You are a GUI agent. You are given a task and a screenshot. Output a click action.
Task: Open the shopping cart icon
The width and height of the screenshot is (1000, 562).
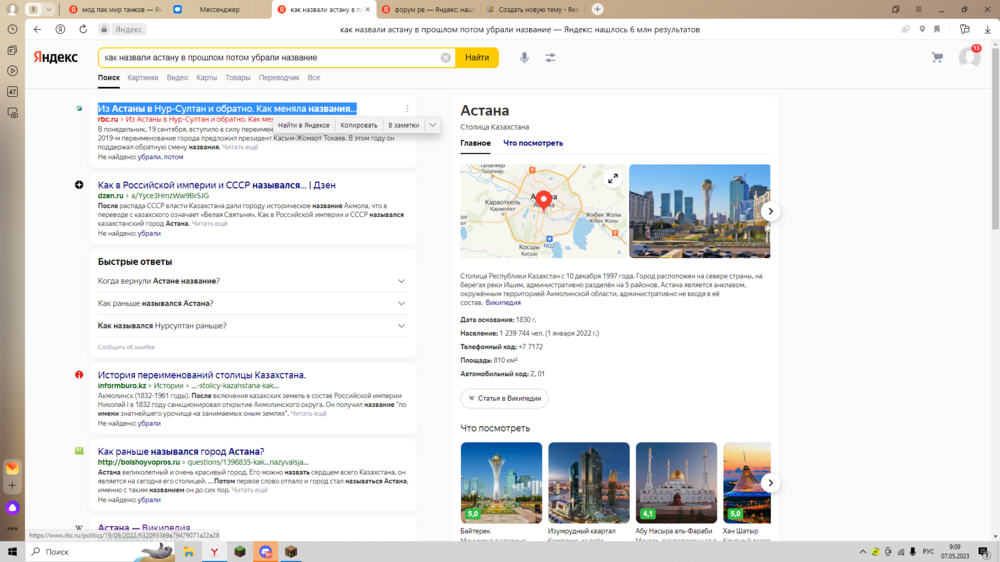[x=937, y=57]
